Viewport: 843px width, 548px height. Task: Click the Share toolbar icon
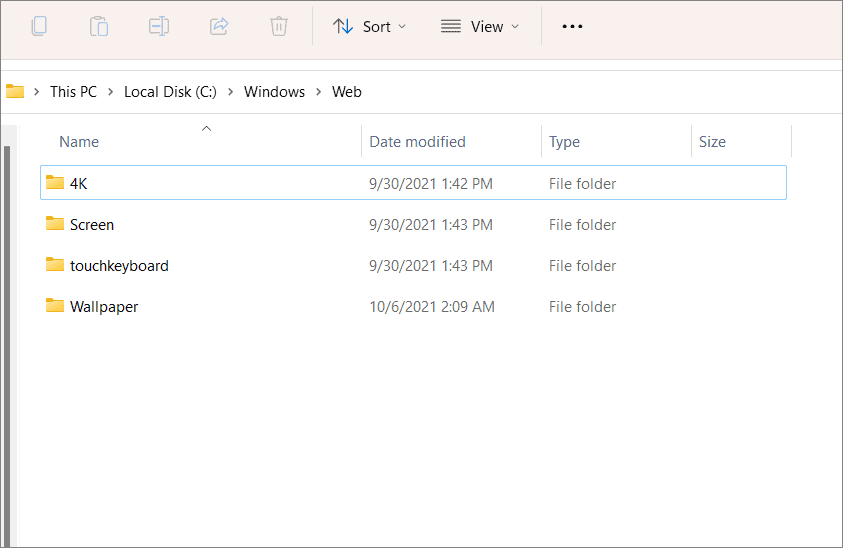[219, 26]
